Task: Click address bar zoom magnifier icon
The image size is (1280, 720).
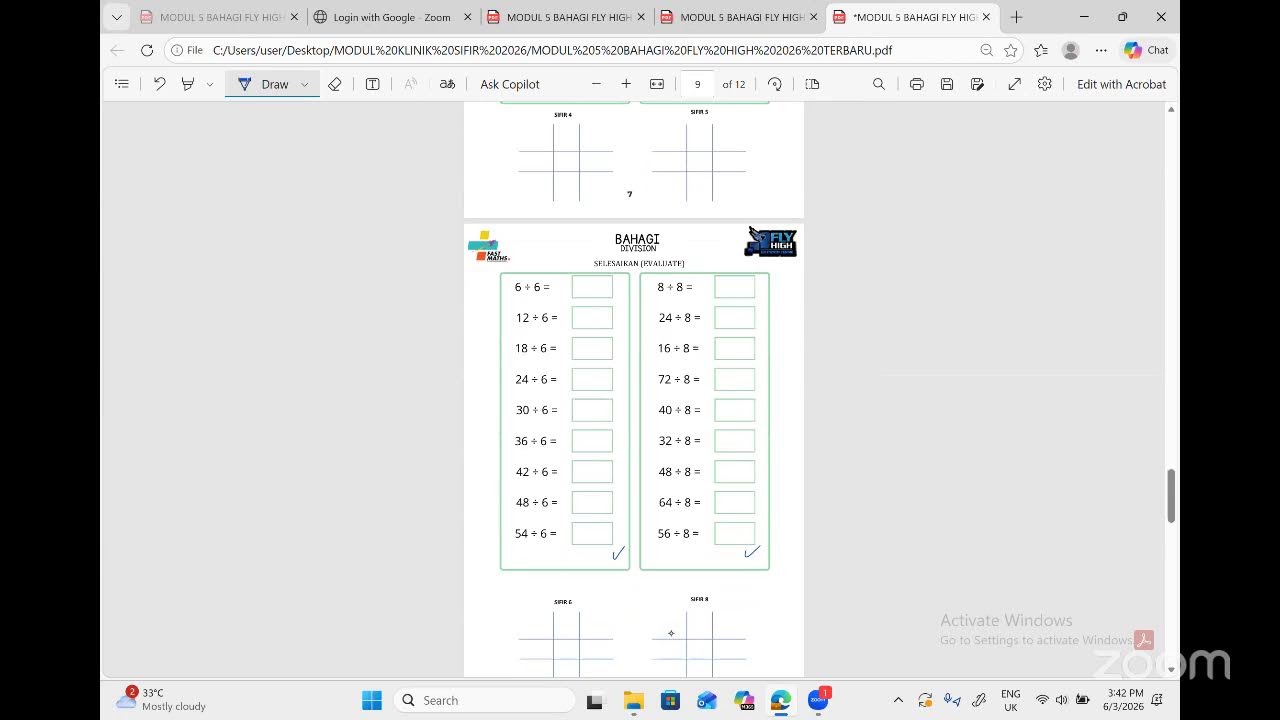Action: [x=987, y=50]
